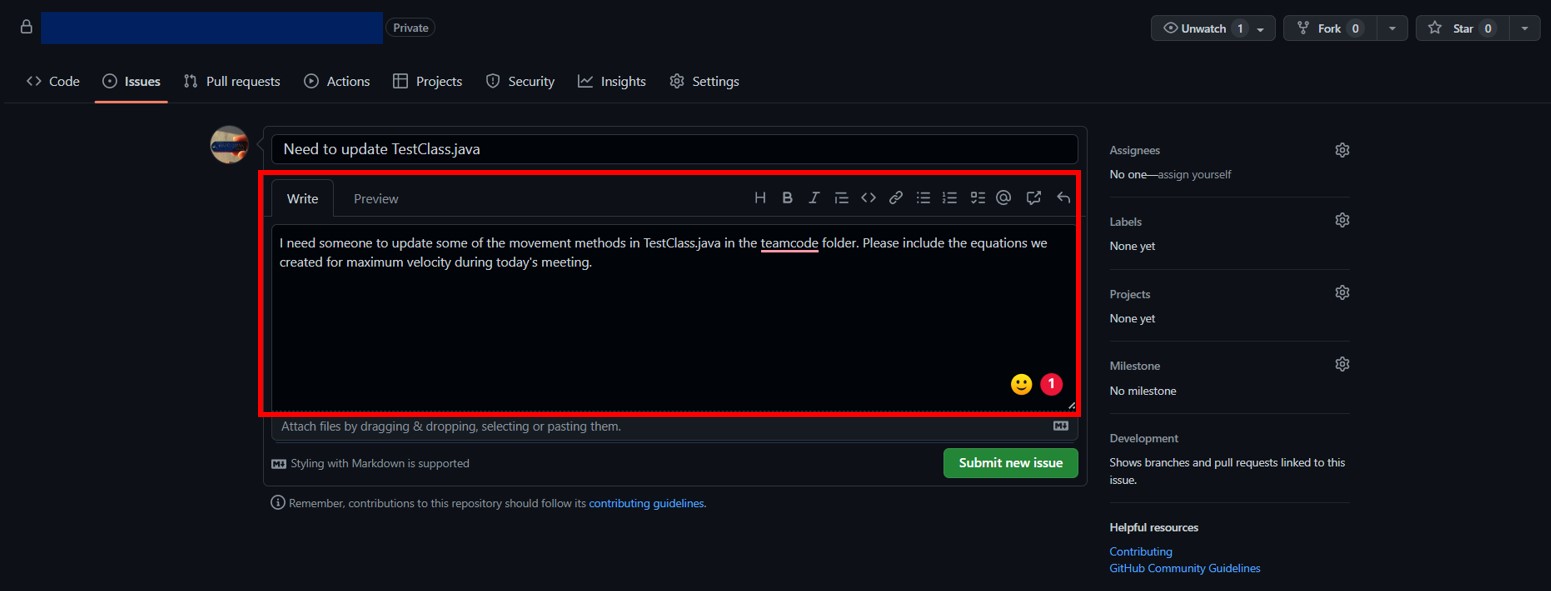Reference an issue or pull request icon

click(1034, 198)
